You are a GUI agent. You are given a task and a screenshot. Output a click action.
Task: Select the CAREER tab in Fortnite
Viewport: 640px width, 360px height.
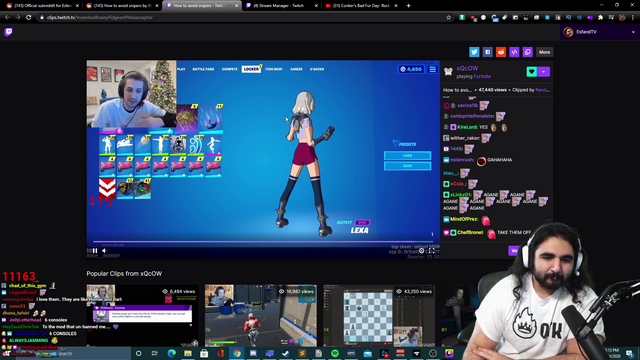pos(296,69)
